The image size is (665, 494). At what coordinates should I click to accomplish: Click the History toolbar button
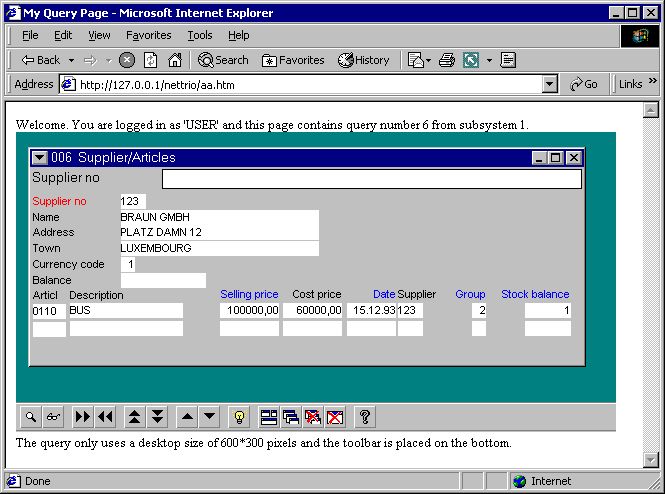pyautogui.click(x=364, y=60)
